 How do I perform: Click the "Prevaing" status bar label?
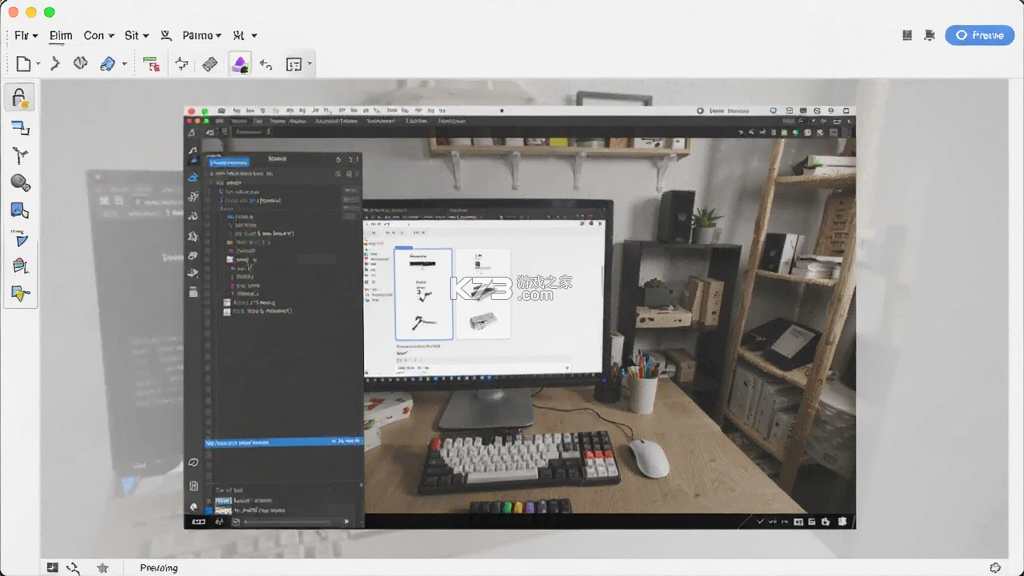[159, 568]
